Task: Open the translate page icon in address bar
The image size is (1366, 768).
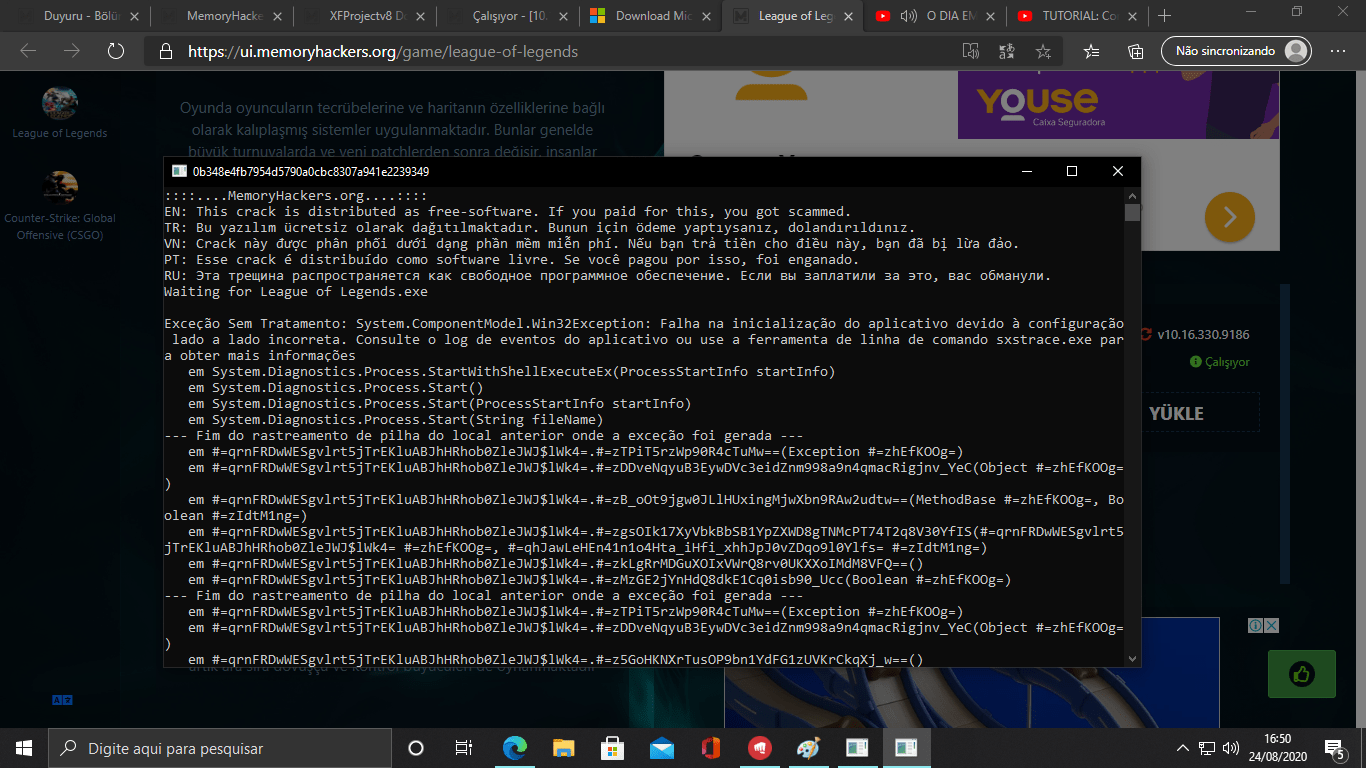Action: [1006, 51]
